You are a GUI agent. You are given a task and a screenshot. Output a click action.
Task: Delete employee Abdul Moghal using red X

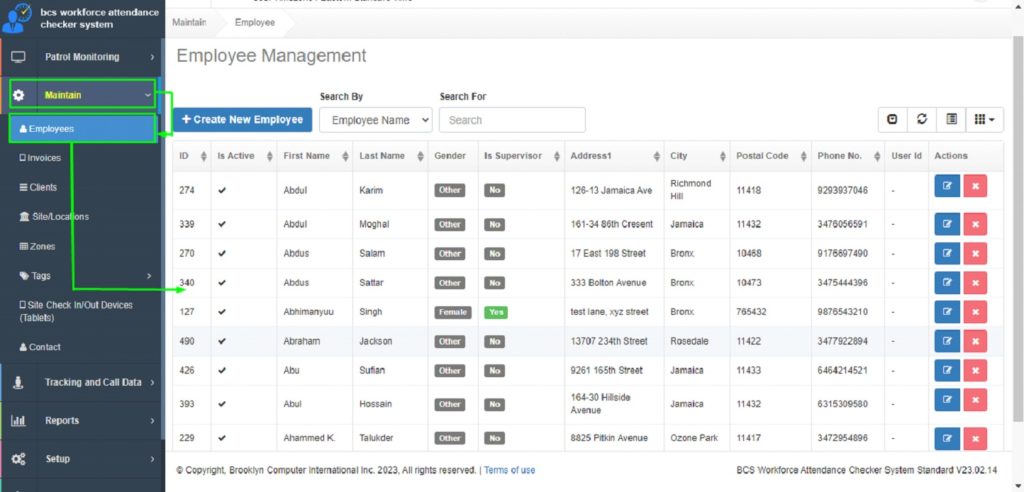pyautogui.click(x=975, y=224)
